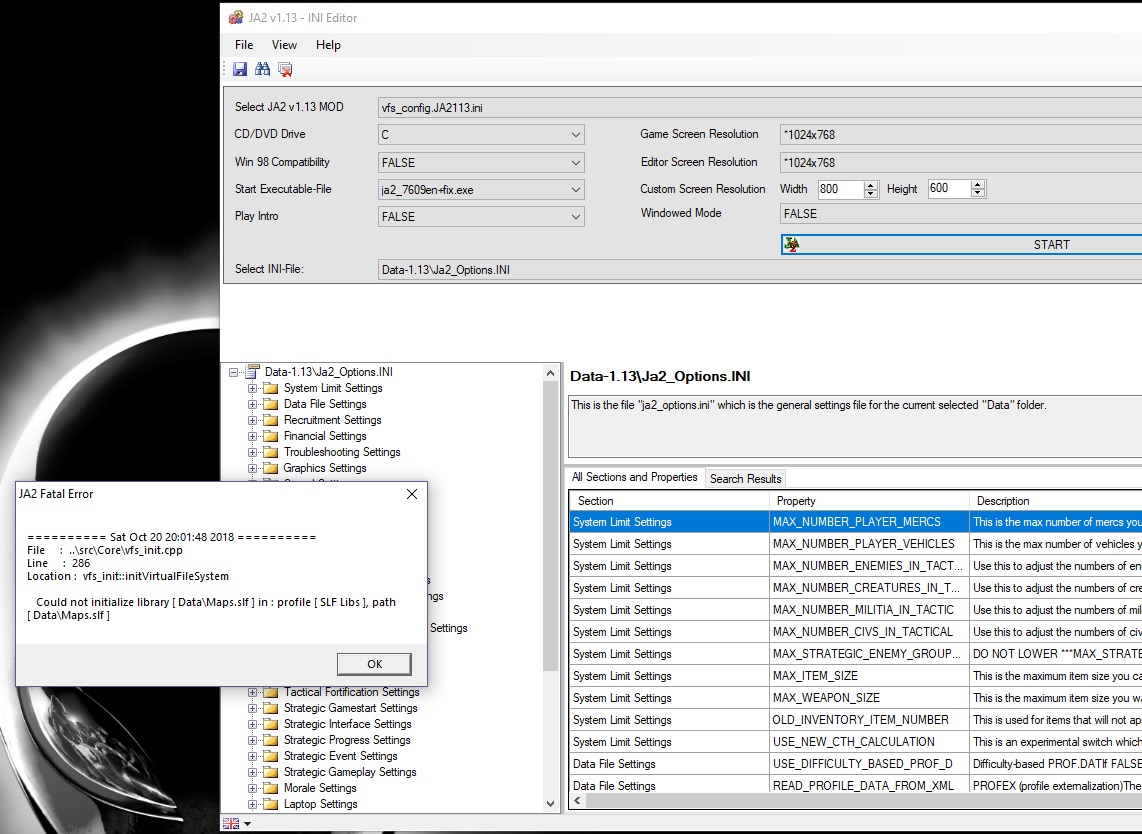1142x834 pixels.
Task: Click the Recruitment Settings folder icon
Action: 271,420
